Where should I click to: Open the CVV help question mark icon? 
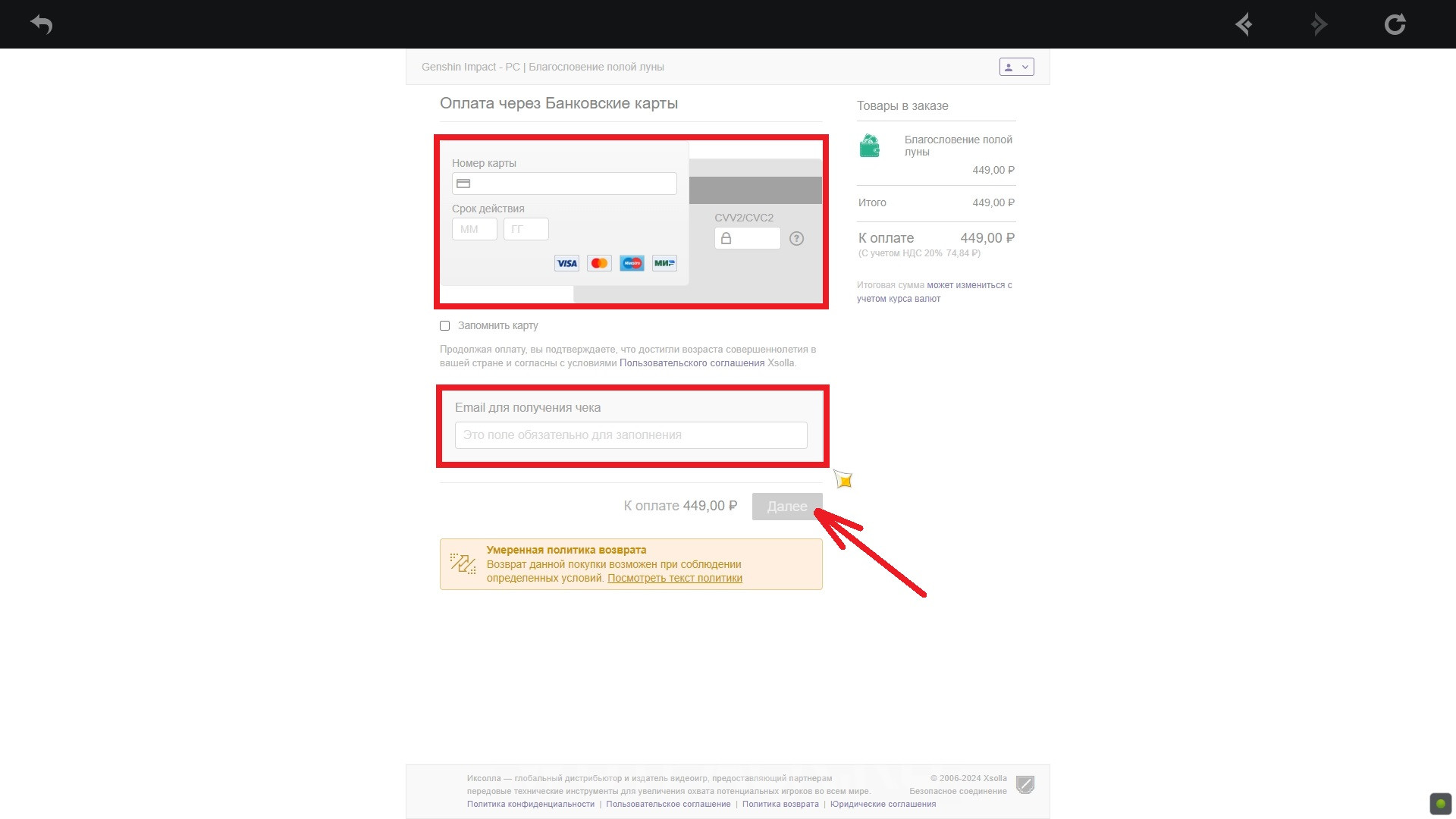pyautogui.click(x=796, y=238)
